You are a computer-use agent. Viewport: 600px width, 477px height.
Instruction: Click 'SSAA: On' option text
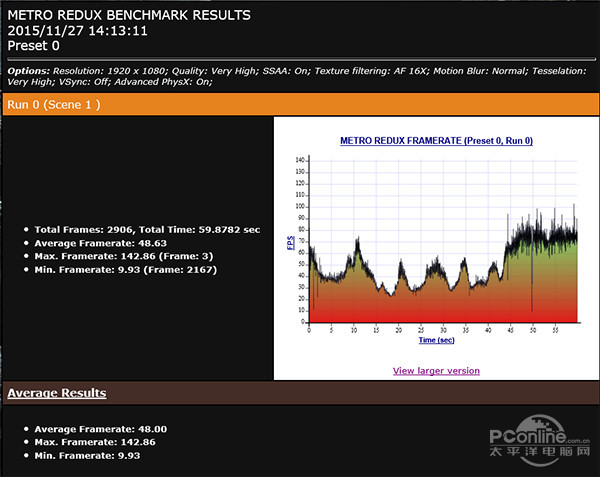[x=286, y=71]
